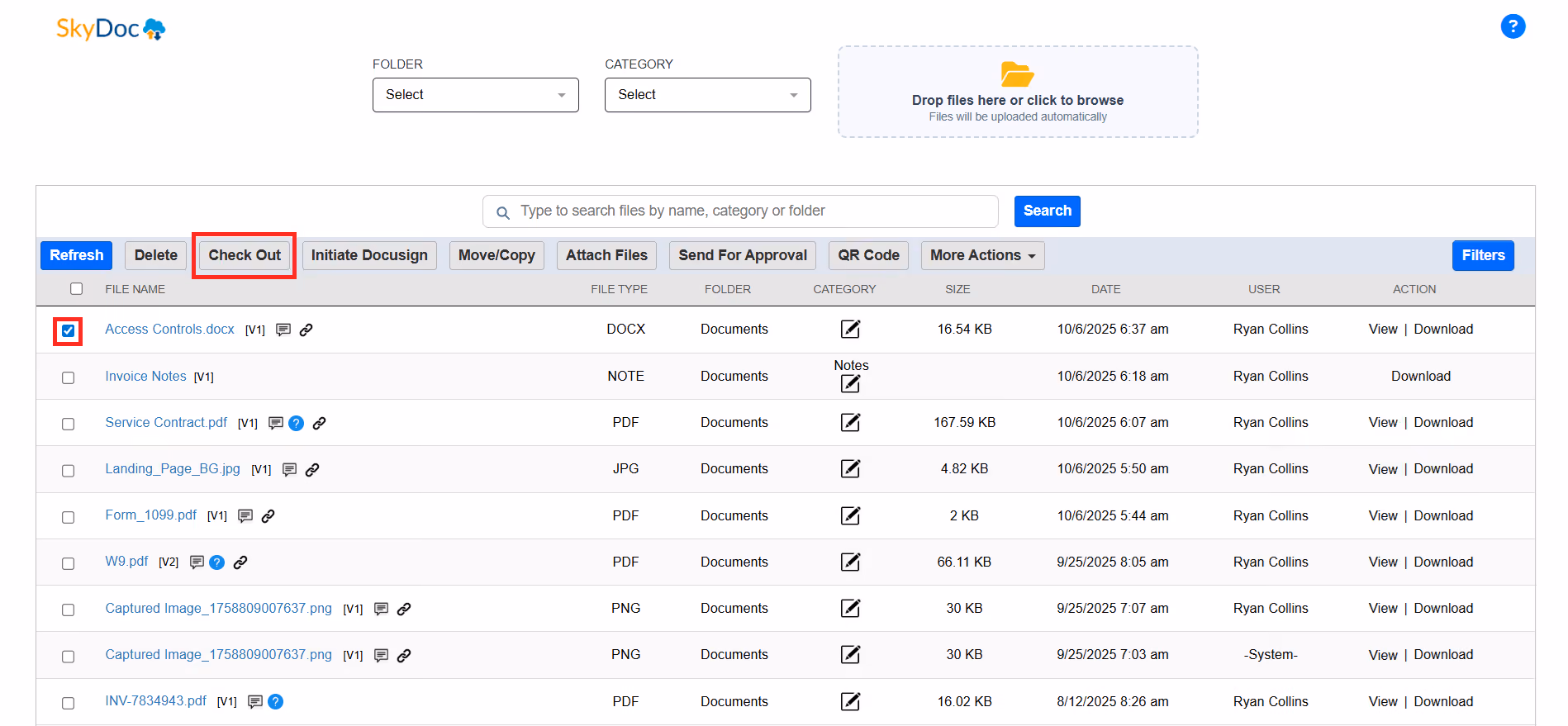The width and height of the screenshot is (1568, 726).
Task: Expand the More Actions dropdown
Action: pos(982,255)
